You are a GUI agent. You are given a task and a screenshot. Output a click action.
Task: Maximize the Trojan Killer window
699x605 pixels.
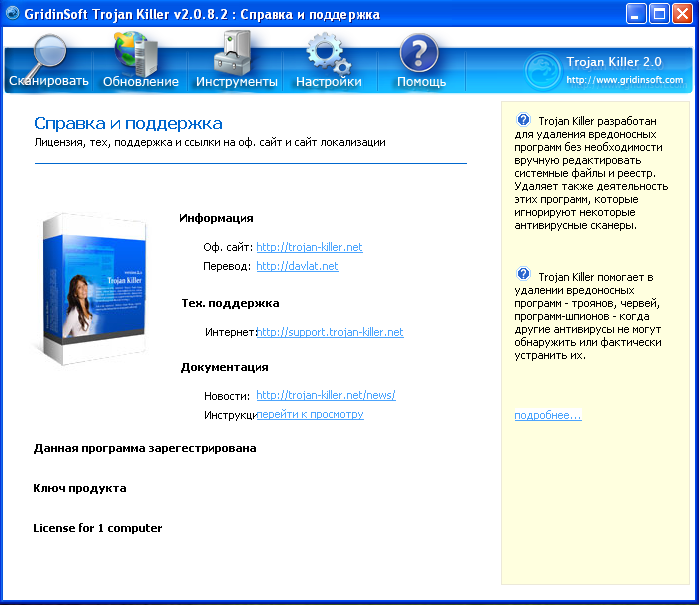(x=659, y=13)
